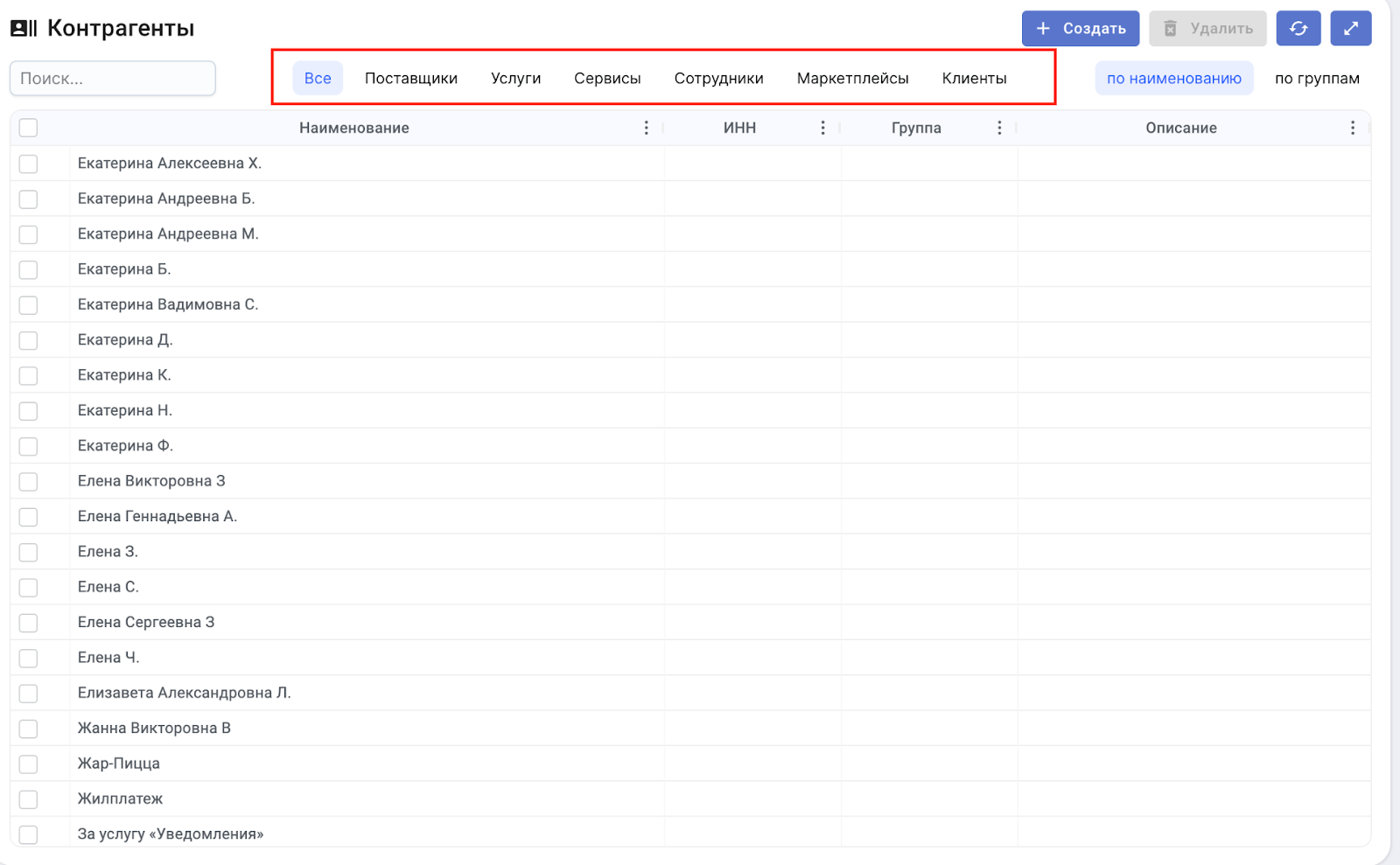Click the Поиск search field

(113, 79)
